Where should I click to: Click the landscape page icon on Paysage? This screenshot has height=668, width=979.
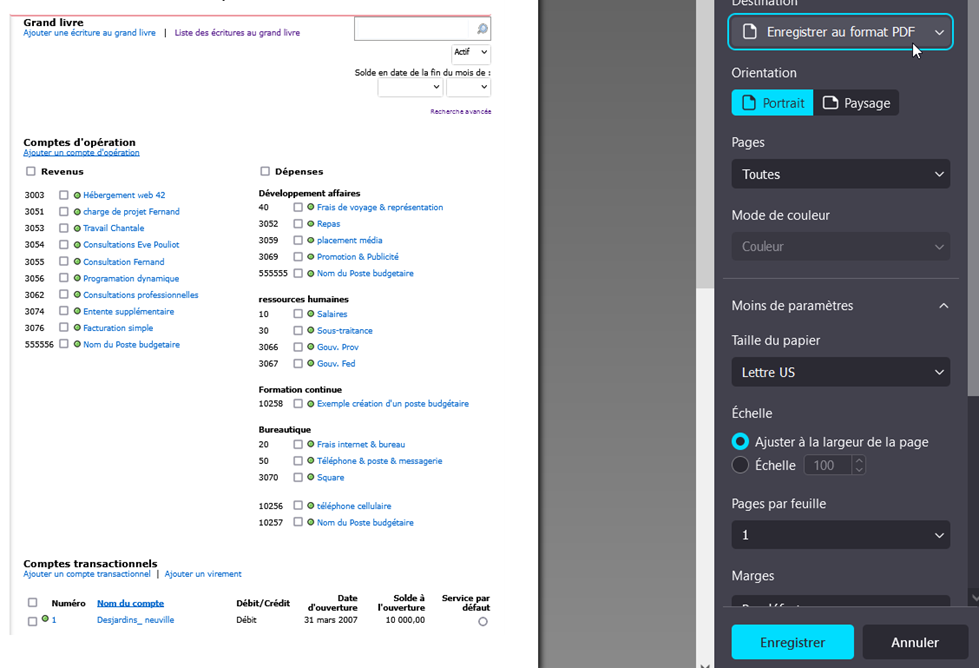830,103
